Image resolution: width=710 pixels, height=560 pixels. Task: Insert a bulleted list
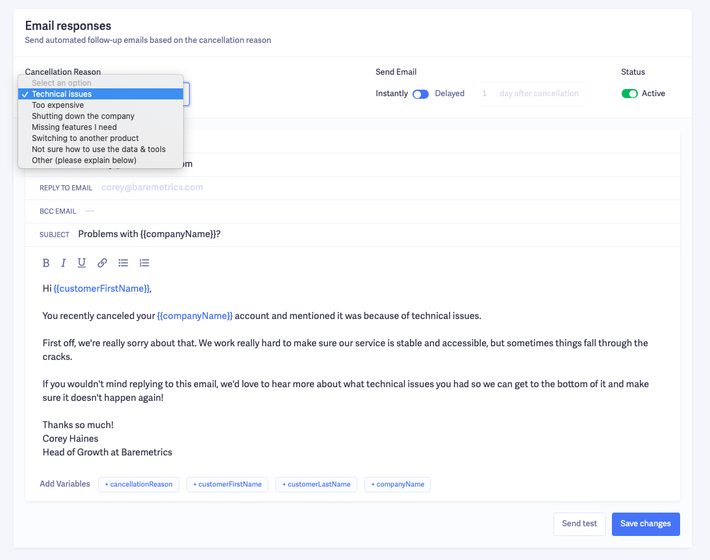pos(123,263)
